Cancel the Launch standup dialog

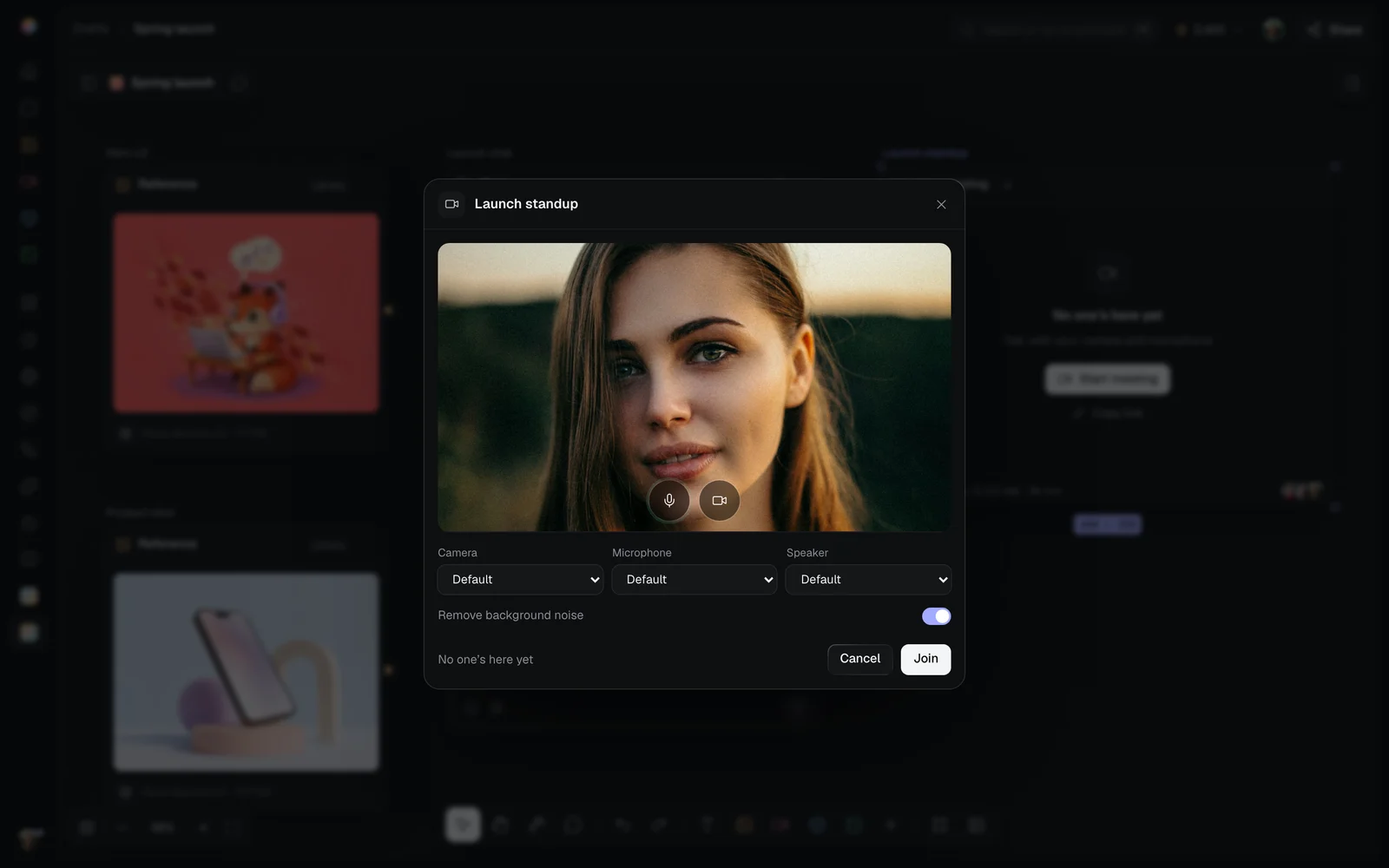tap(859, 659)
